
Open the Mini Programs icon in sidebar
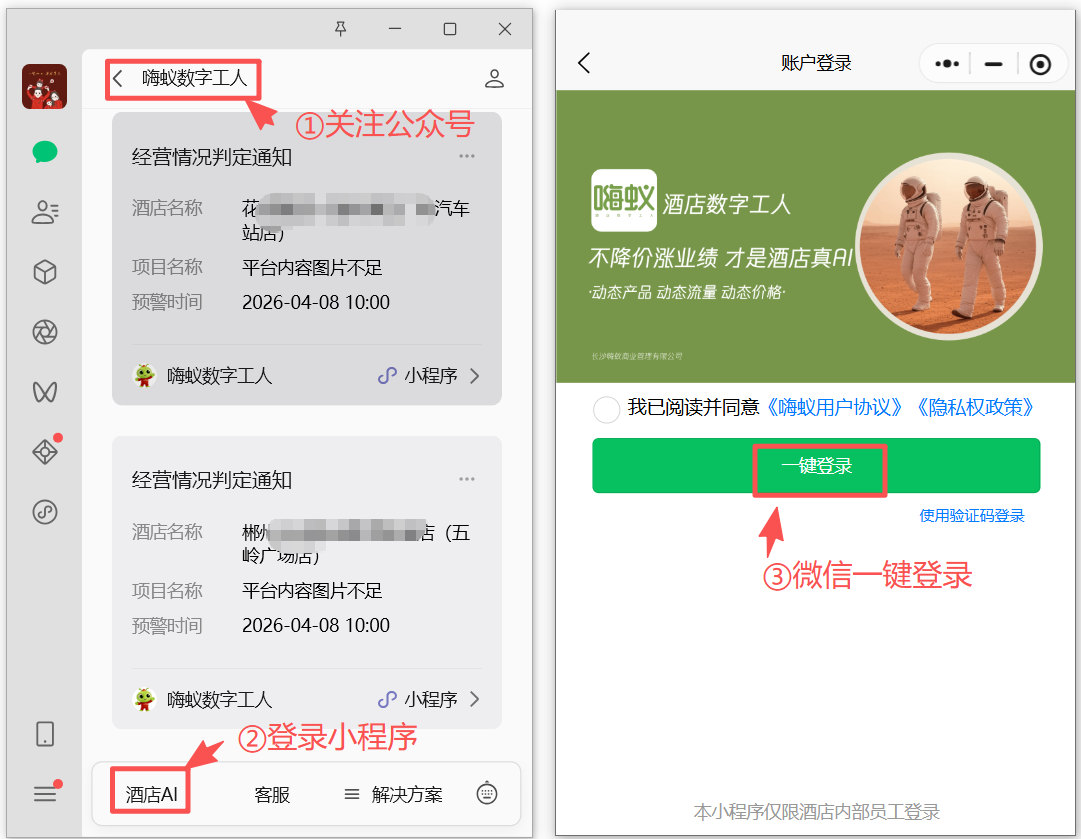click(x=45, y=512)
